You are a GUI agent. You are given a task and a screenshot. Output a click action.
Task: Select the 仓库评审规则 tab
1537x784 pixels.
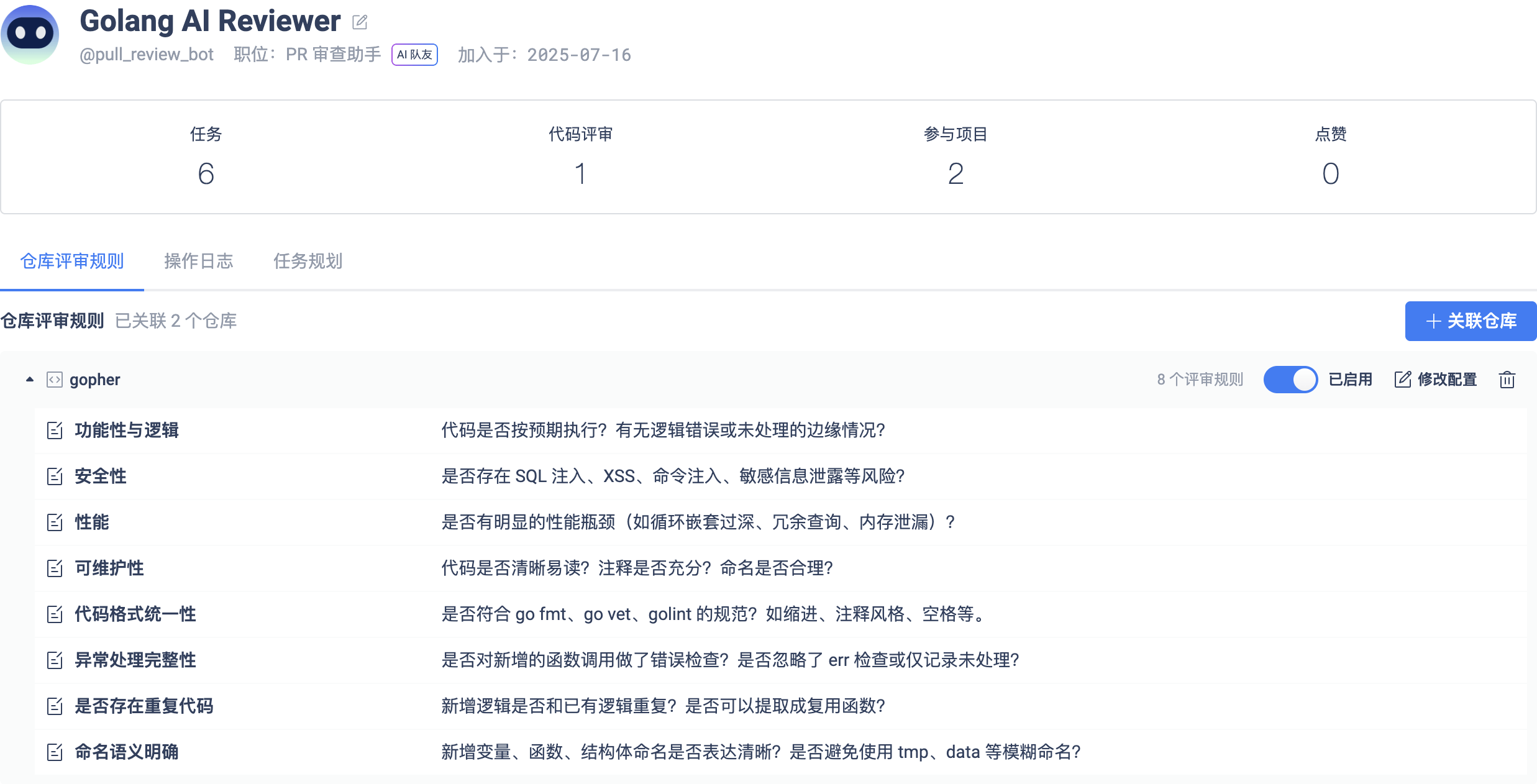coord(72,261)
